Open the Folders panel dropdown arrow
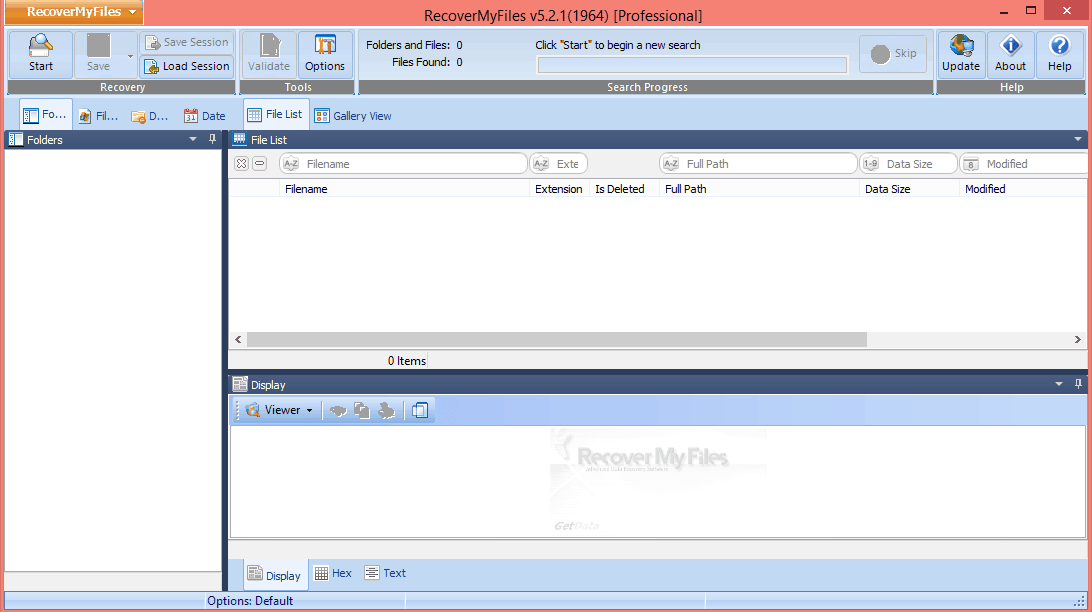1092x612 pixels. [x=193, y=139]
